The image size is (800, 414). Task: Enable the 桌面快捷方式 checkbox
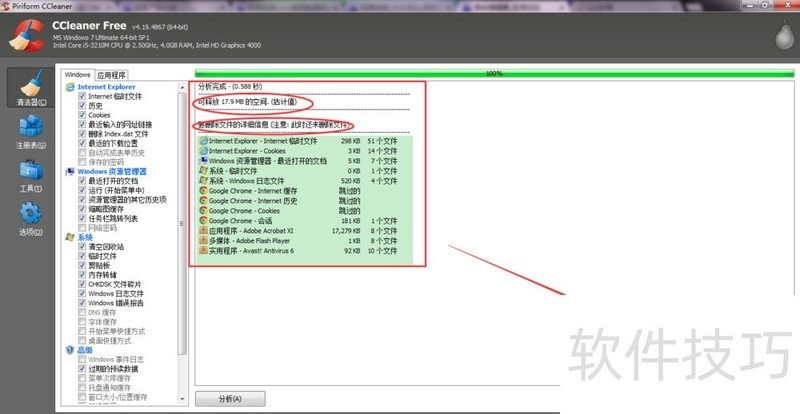82,340
